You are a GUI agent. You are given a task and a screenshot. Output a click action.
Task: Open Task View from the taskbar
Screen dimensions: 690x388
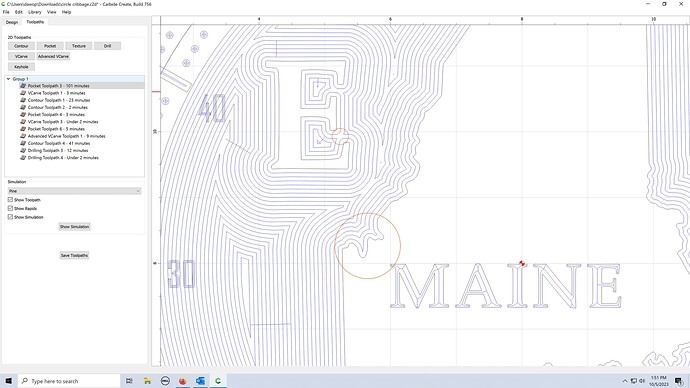coord(129,381)
